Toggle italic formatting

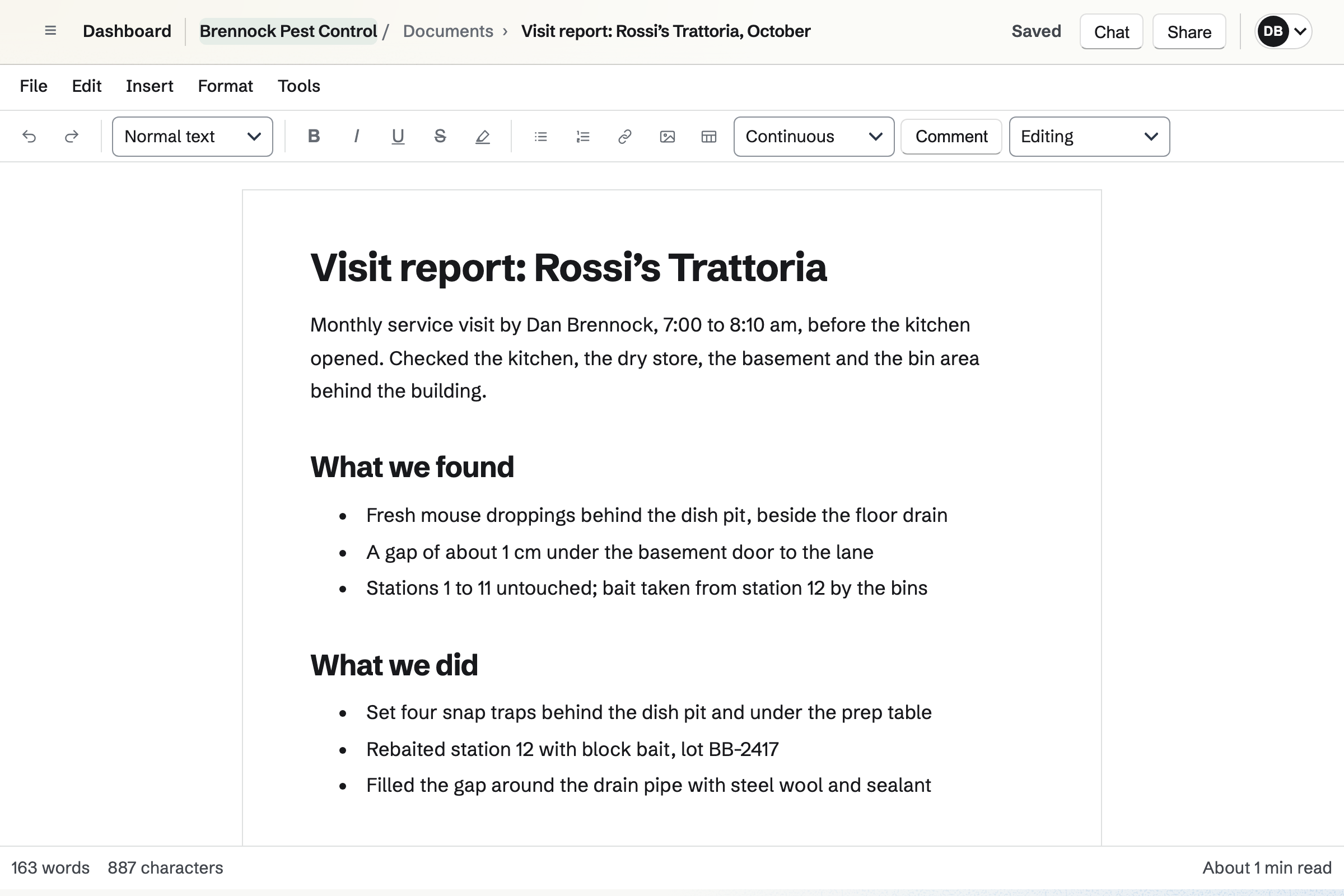(356, 137)
